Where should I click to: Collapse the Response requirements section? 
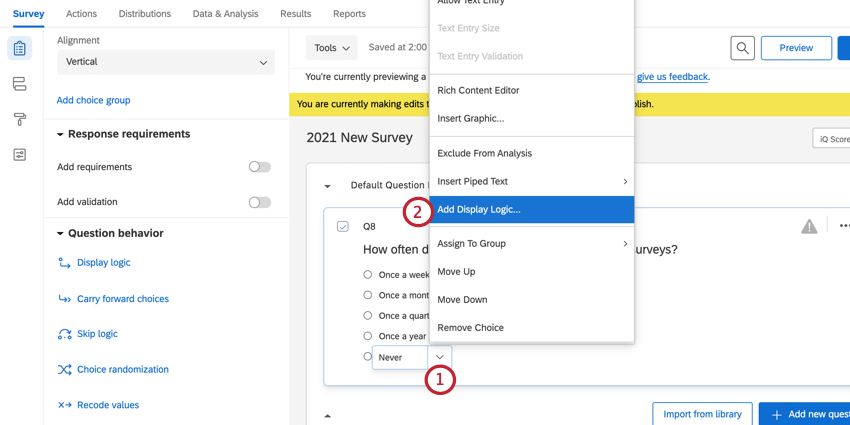tap(60, 135)
